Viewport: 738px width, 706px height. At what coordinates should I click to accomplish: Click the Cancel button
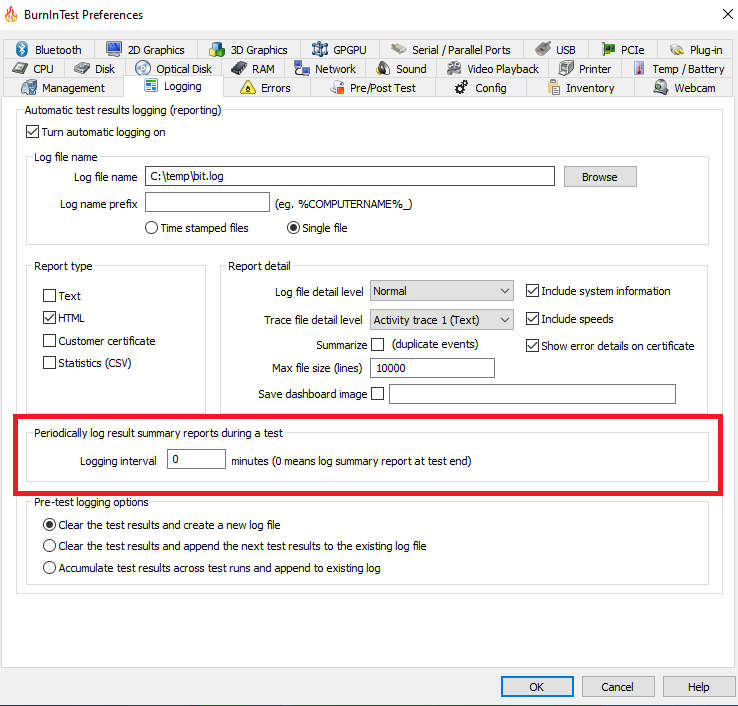pyautogui.click(x=618, y=687)
